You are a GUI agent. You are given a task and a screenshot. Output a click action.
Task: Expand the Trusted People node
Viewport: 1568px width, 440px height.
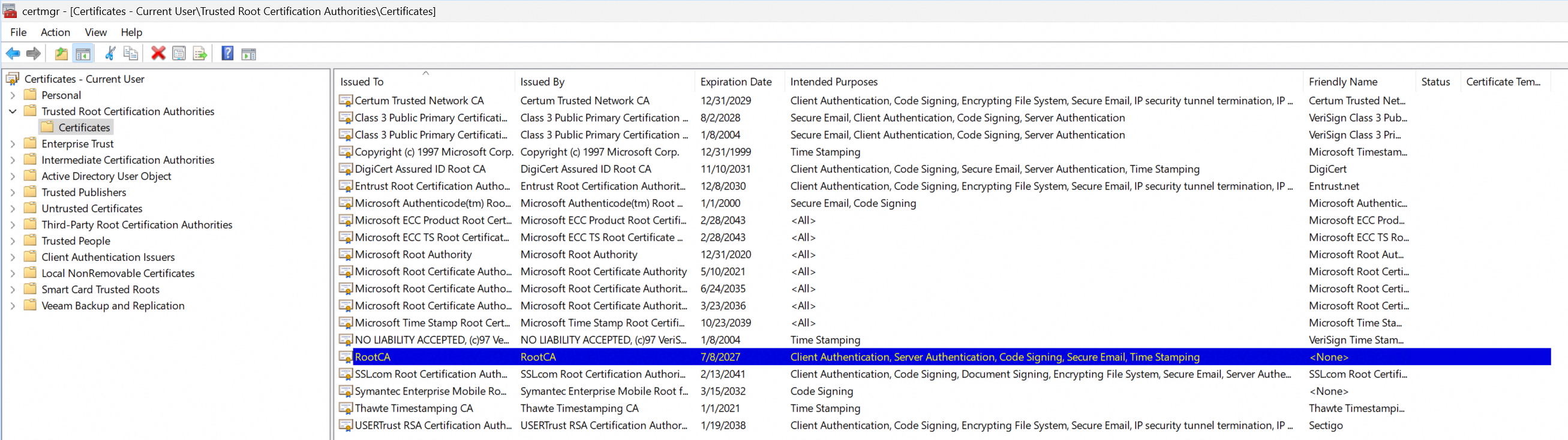13,241
